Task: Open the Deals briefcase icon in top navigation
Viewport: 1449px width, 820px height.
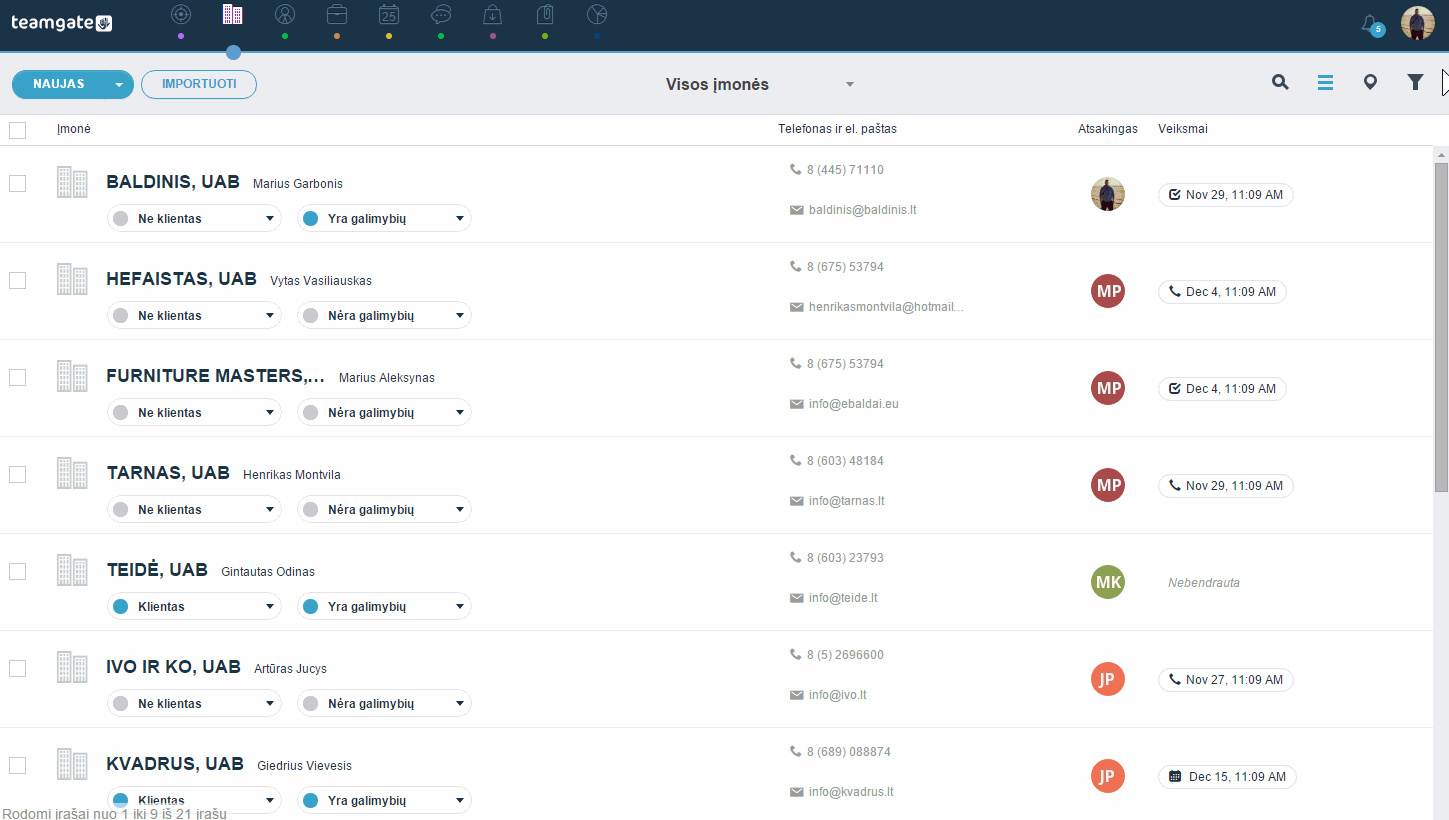Action: (x=337, y=14)
